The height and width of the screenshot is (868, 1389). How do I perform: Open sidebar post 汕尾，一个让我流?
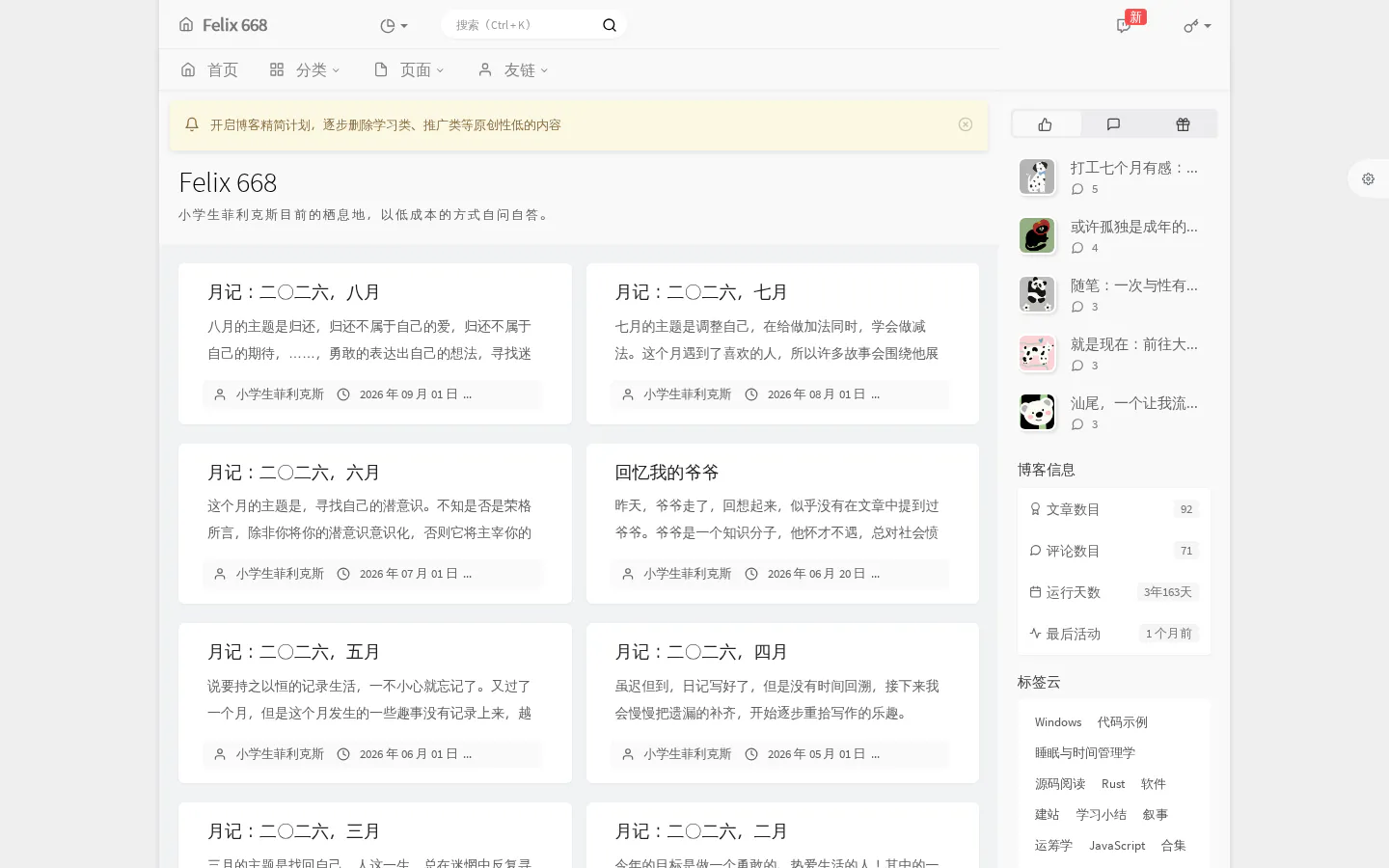pos(1134,403)
